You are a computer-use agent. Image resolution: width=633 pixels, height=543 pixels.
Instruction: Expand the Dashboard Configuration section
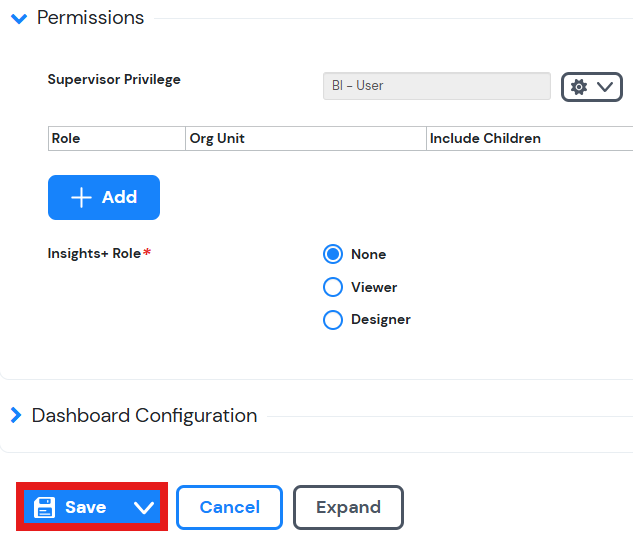[x=16, y=415]
